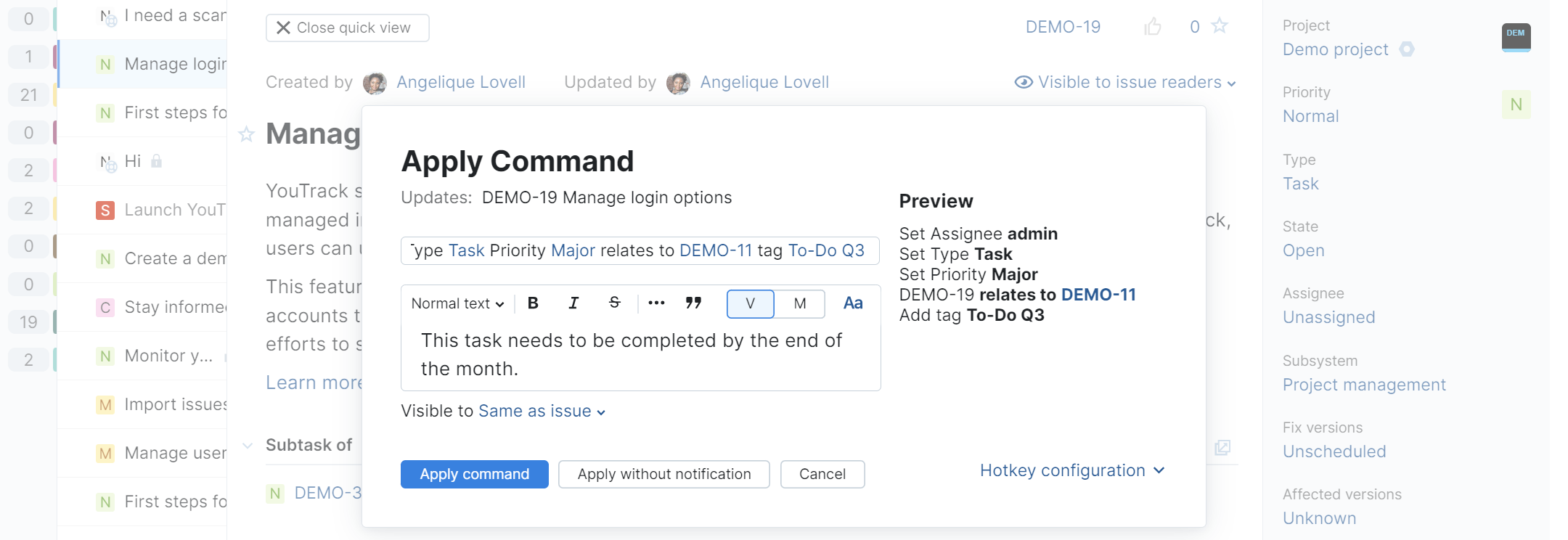The height and width of the screenshot is (540, 1568).
Task: Toggle the Aa text formatting toolbar
Action: pos(853,303)
